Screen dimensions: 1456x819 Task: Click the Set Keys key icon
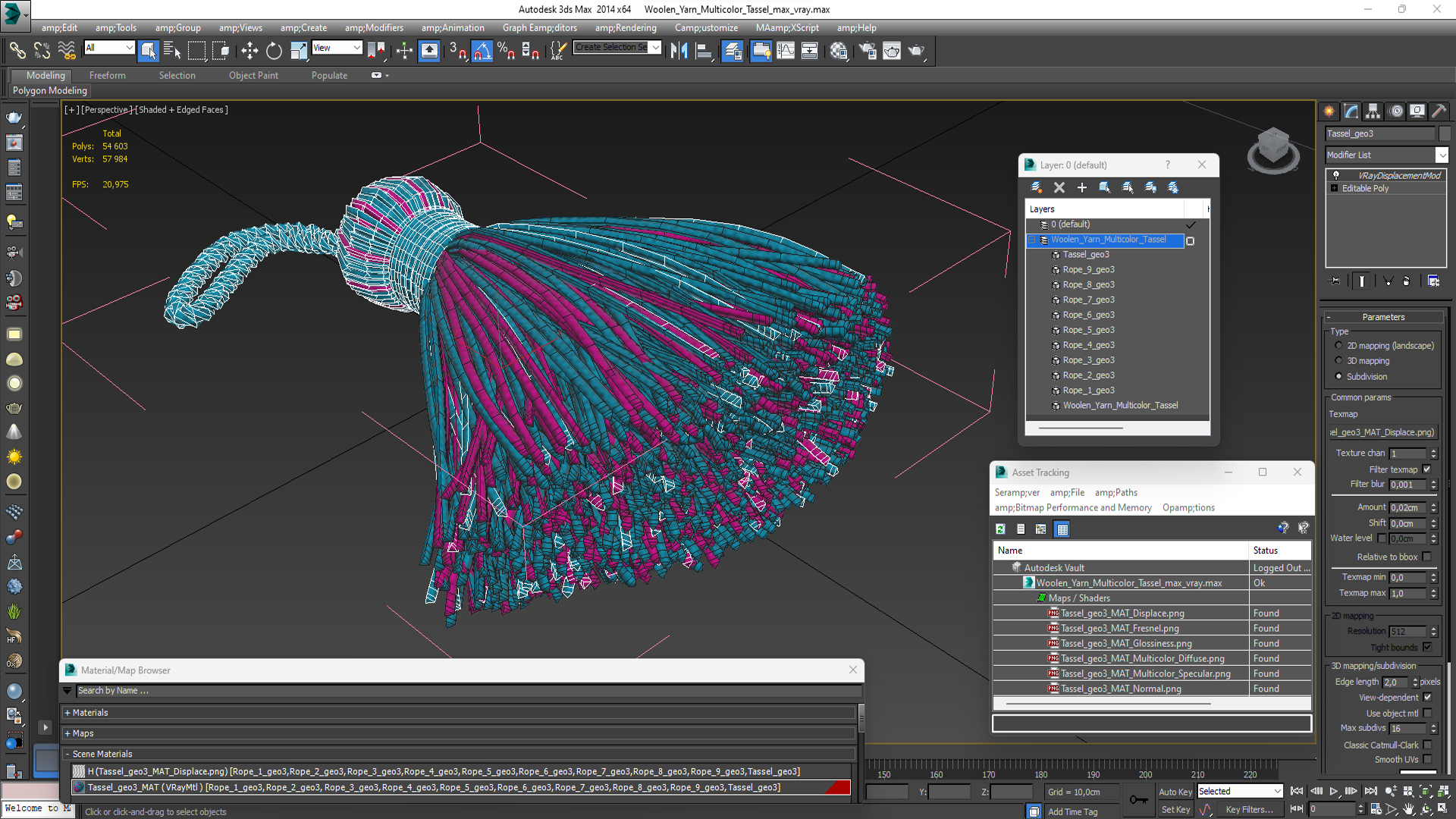coord(1138,800)
